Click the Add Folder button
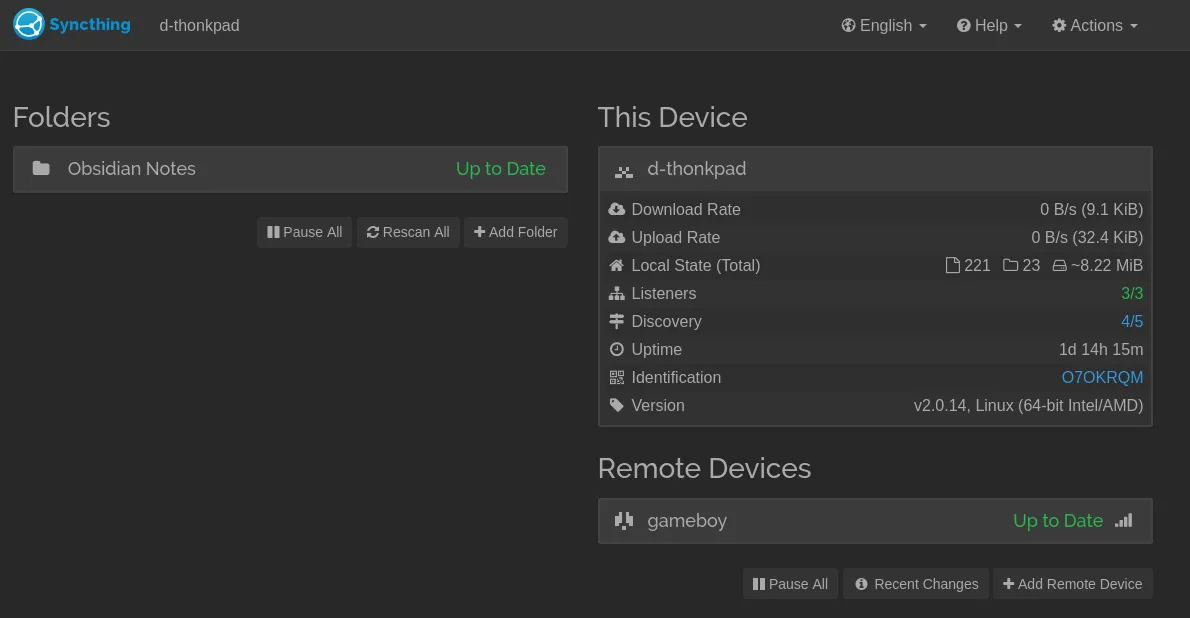Screen dimensions: 1190x618 pyautogui.click(x=515, y=232)
